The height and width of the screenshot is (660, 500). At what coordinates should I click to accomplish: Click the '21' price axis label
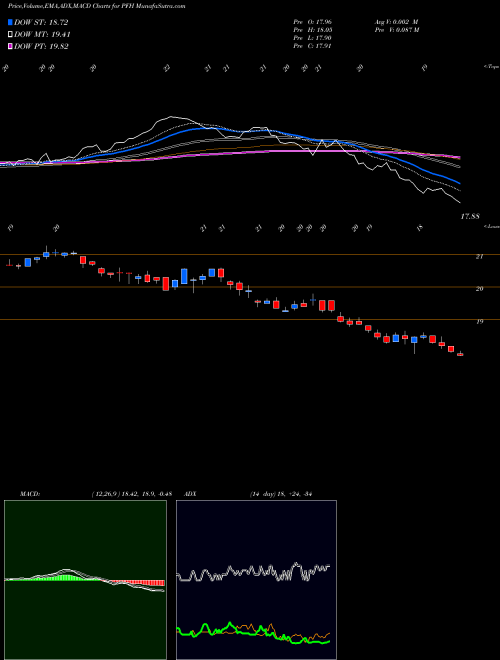(479, 256)
